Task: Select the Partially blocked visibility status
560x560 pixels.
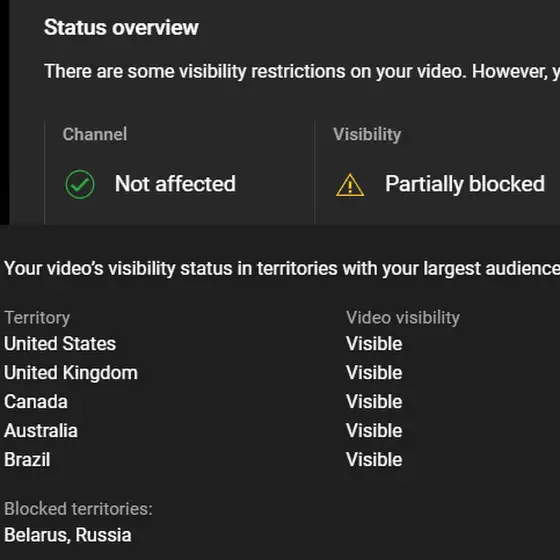Action: 465,184
